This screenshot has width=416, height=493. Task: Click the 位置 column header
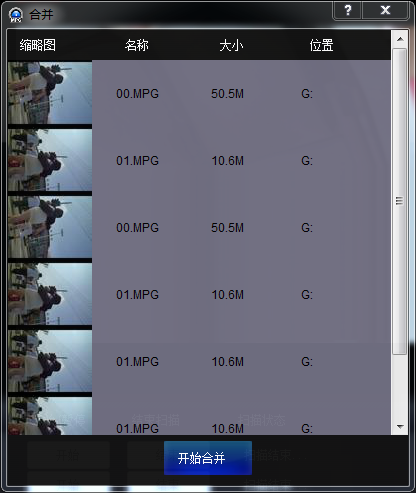point(321,45)
